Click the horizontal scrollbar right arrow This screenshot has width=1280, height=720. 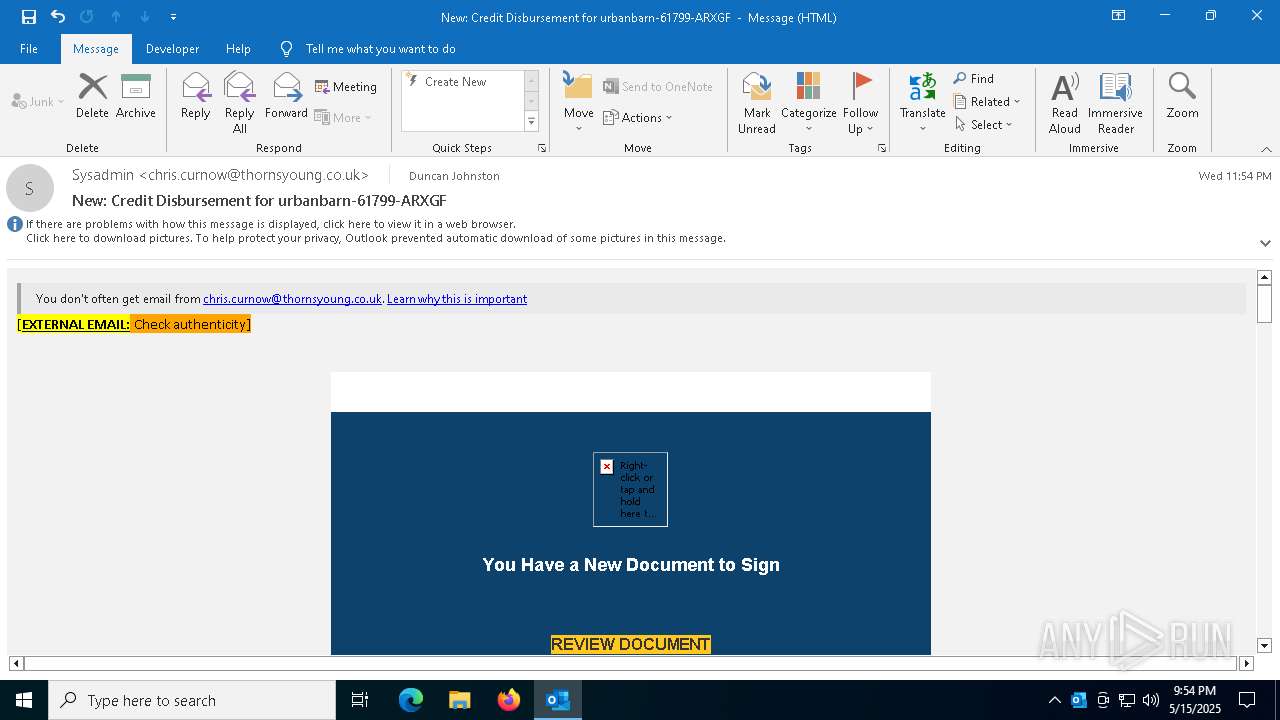1246,663
